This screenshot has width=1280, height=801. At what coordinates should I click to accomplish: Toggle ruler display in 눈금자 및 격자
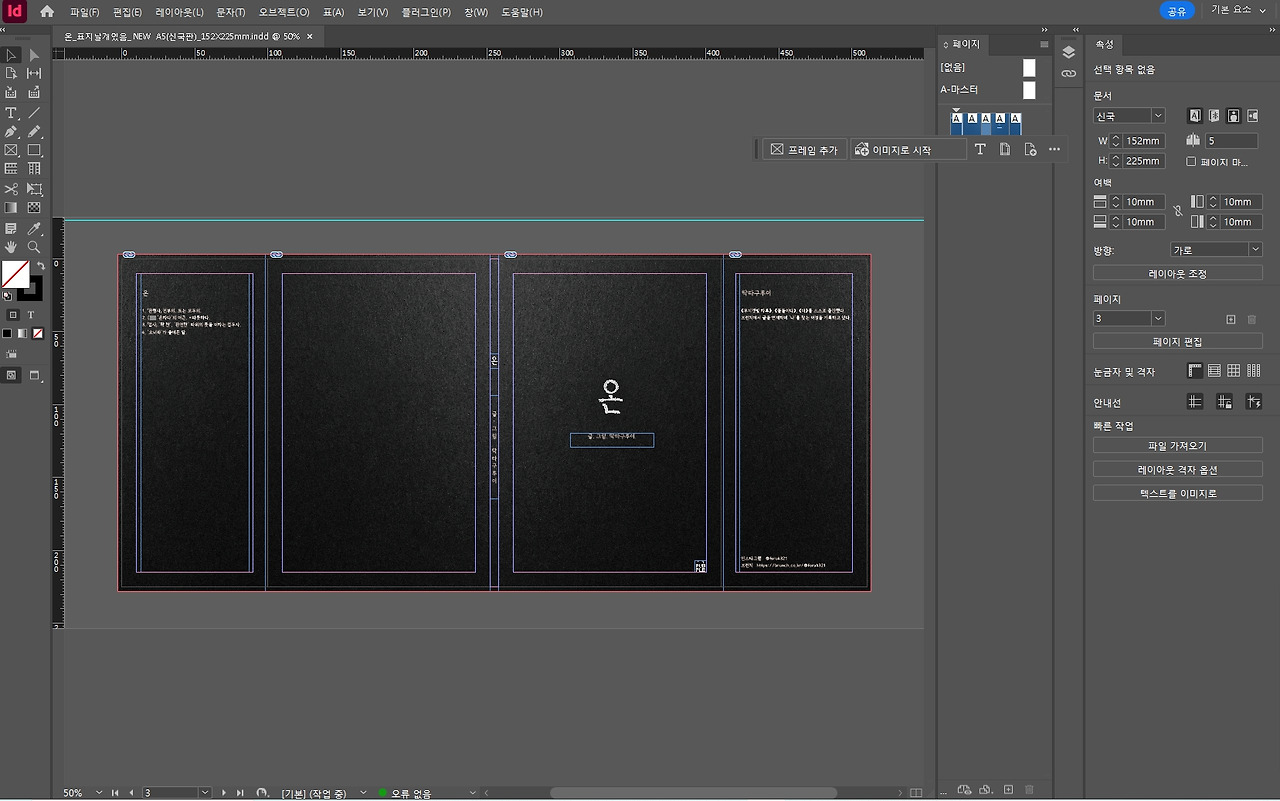pos(1195,371)
